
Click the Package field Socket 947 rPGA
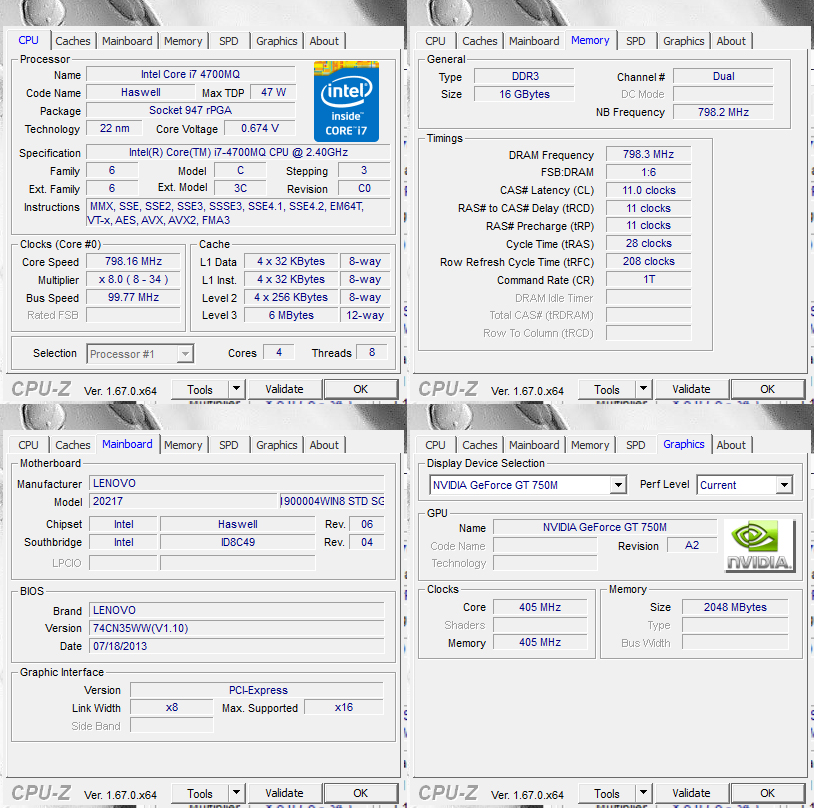coord(191,110)
